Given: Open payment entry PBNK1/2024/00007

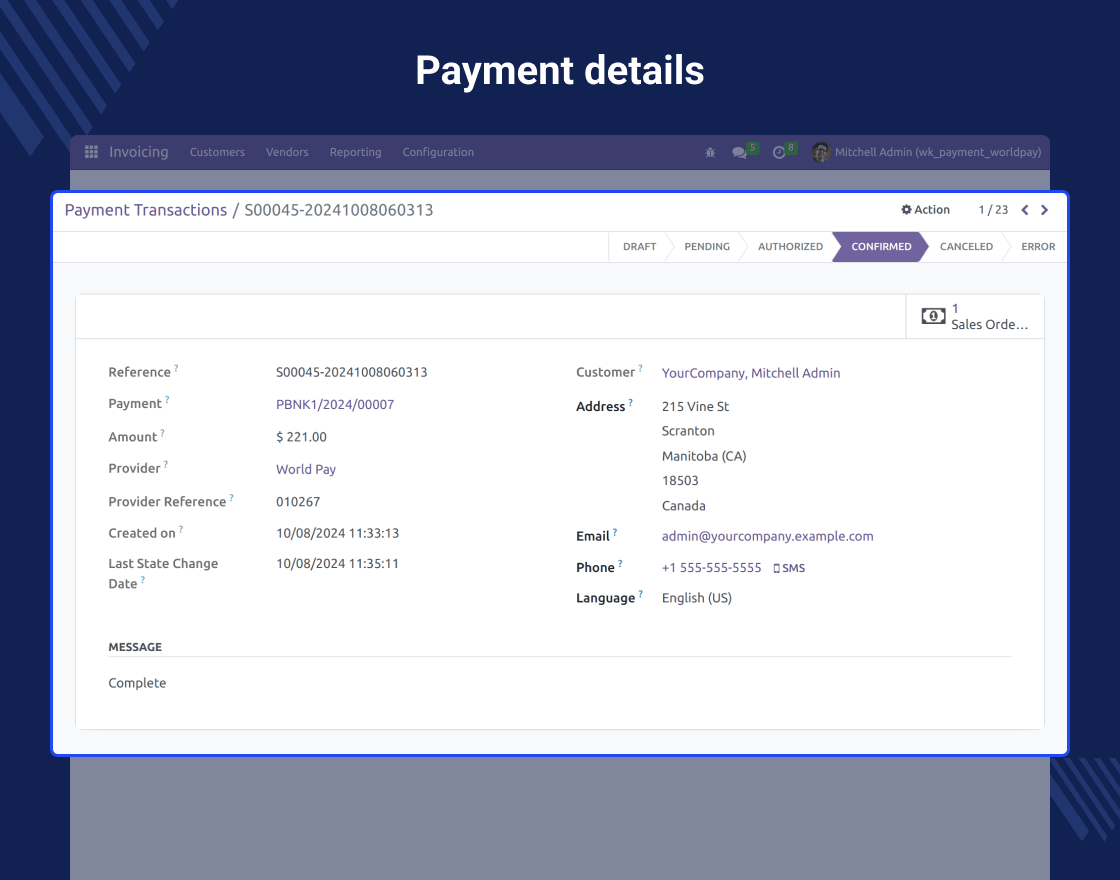Looking at the screenshot, I should [336, 404].
